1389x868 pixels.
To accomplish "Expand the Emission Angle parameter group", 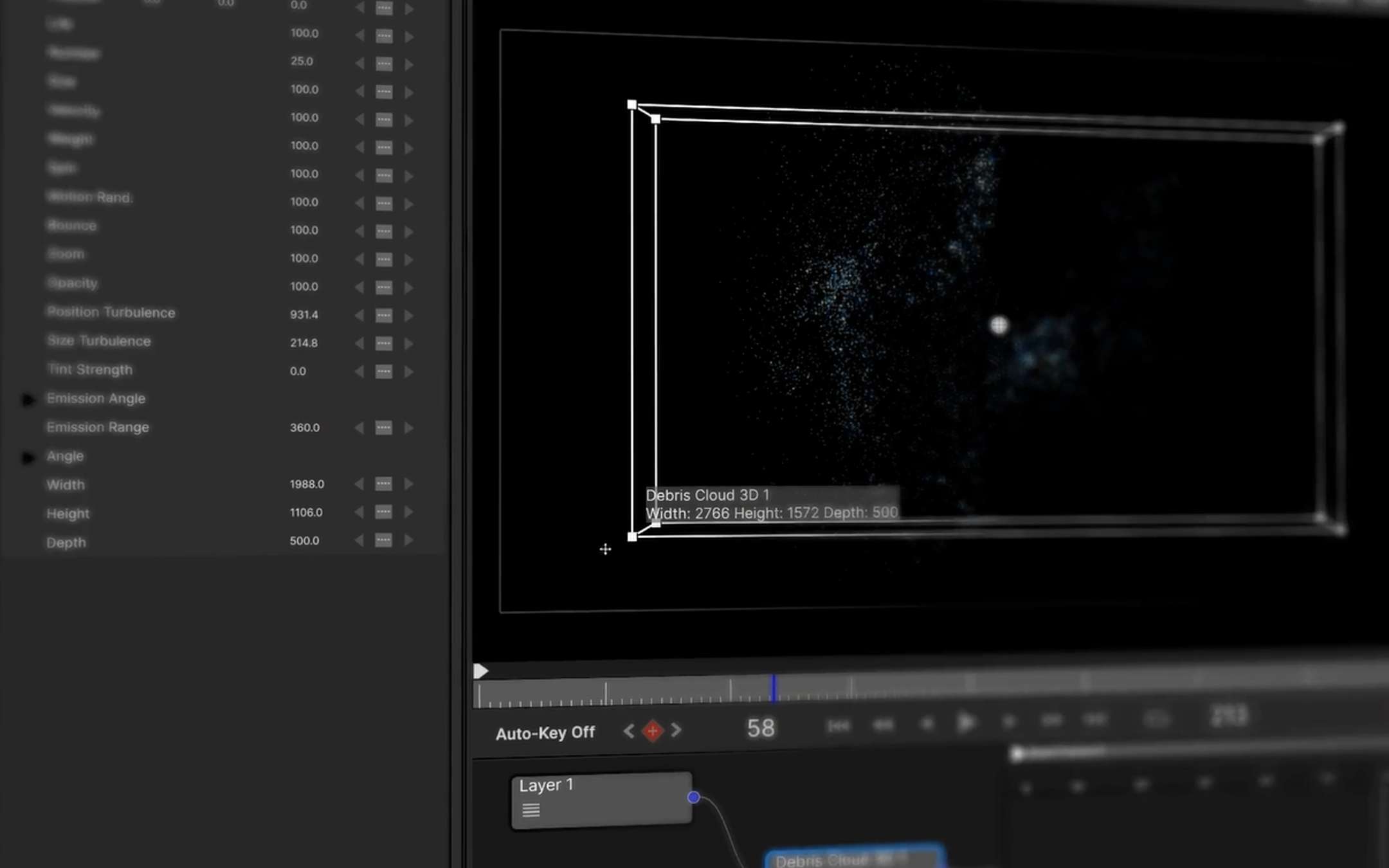I will point(28,399).
